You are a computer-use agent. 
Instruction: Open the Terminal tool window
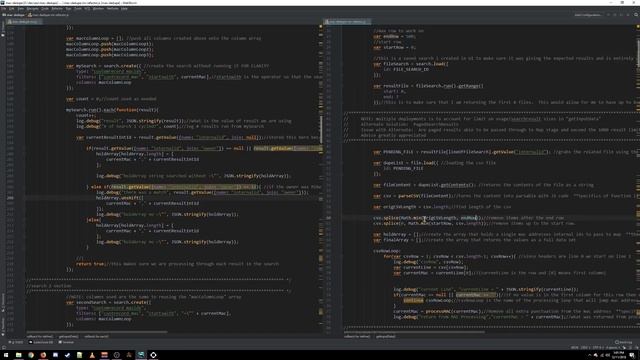pos(67,342)
